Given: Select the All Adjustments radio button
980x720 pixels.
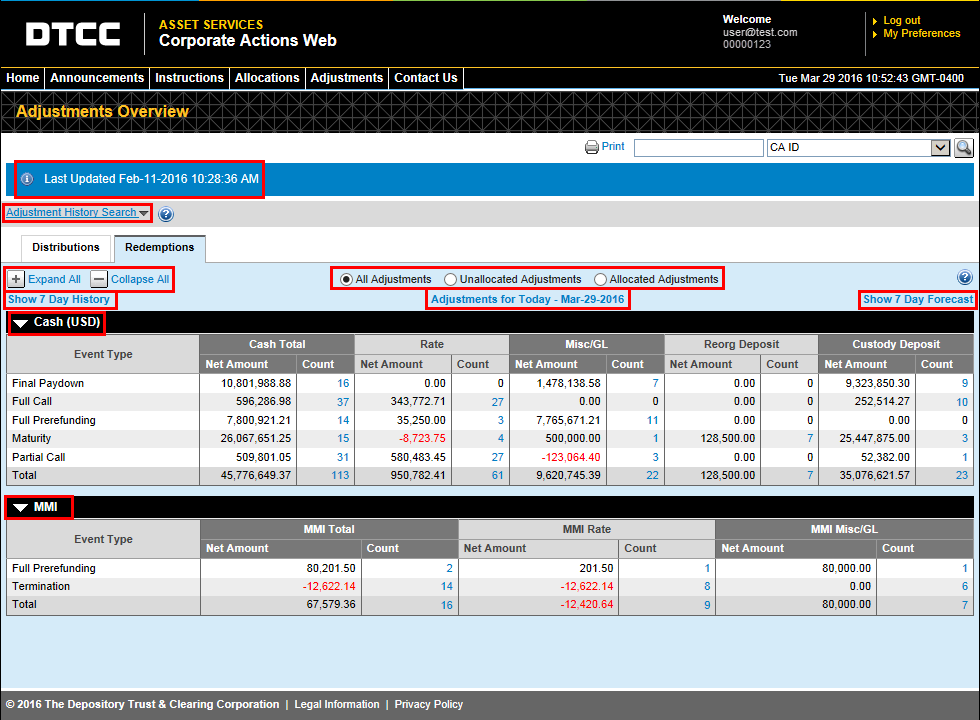Looking at the screenshot, I should [344, 278].
